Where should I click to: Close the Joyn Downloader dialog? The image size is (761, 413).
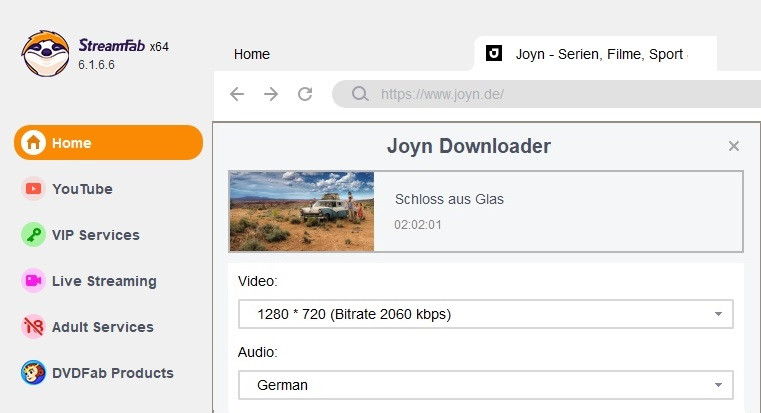(734, 146)
